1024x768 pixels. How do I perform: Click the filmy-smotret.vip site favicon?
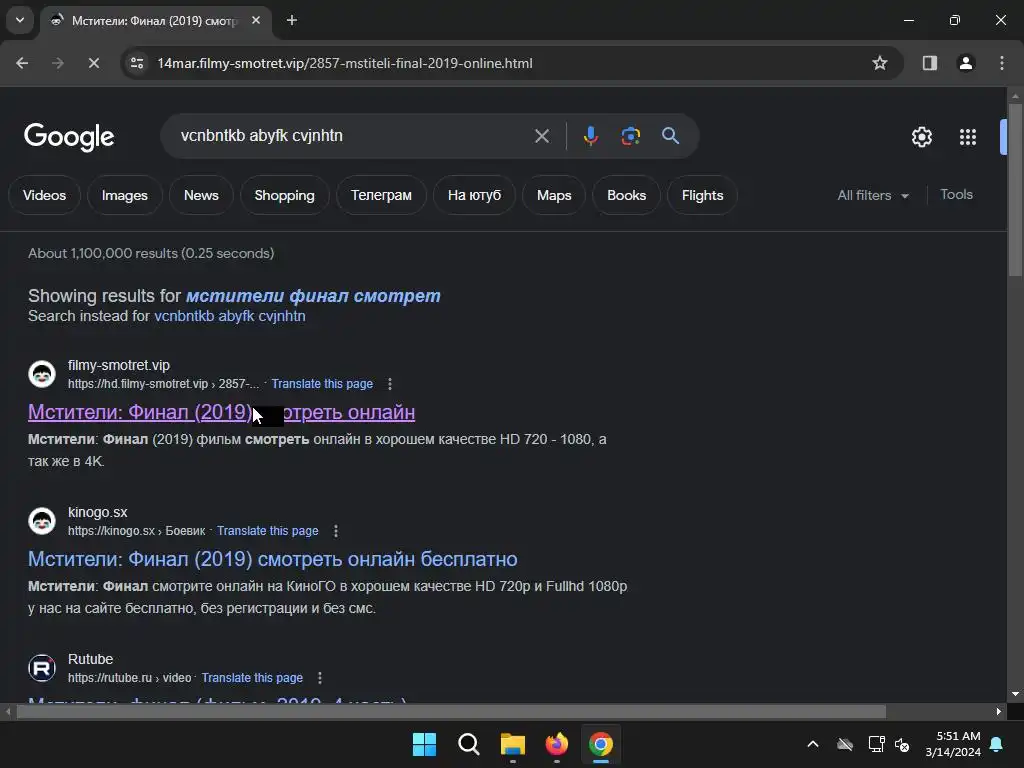coord(42,374)
